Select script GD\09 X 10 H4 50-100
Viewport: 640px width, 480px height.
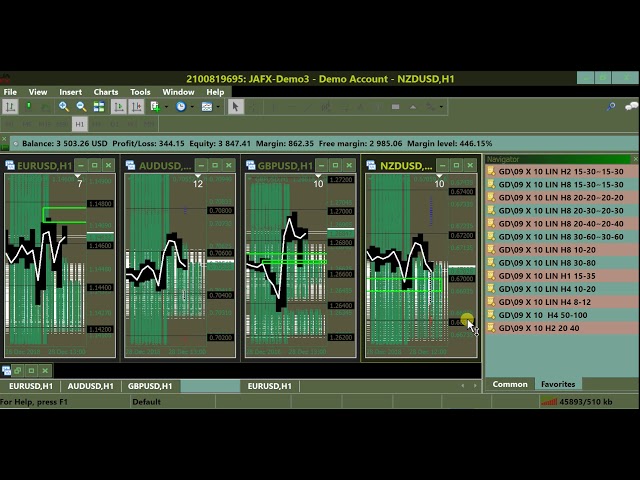click(x=543, y=315)
